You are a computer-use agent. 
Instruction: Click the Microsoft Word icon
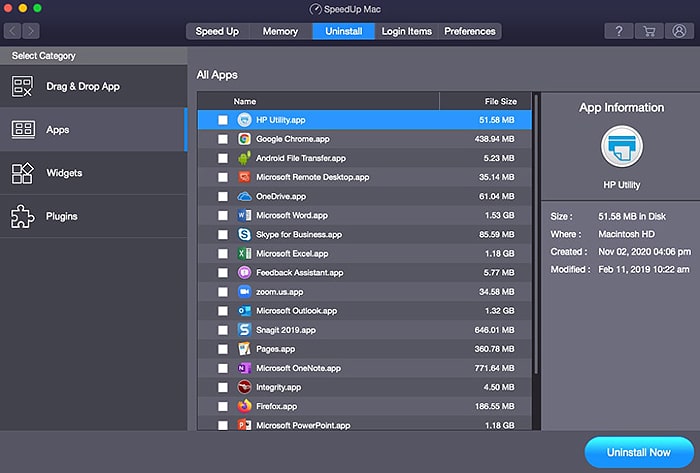[244, 216]
